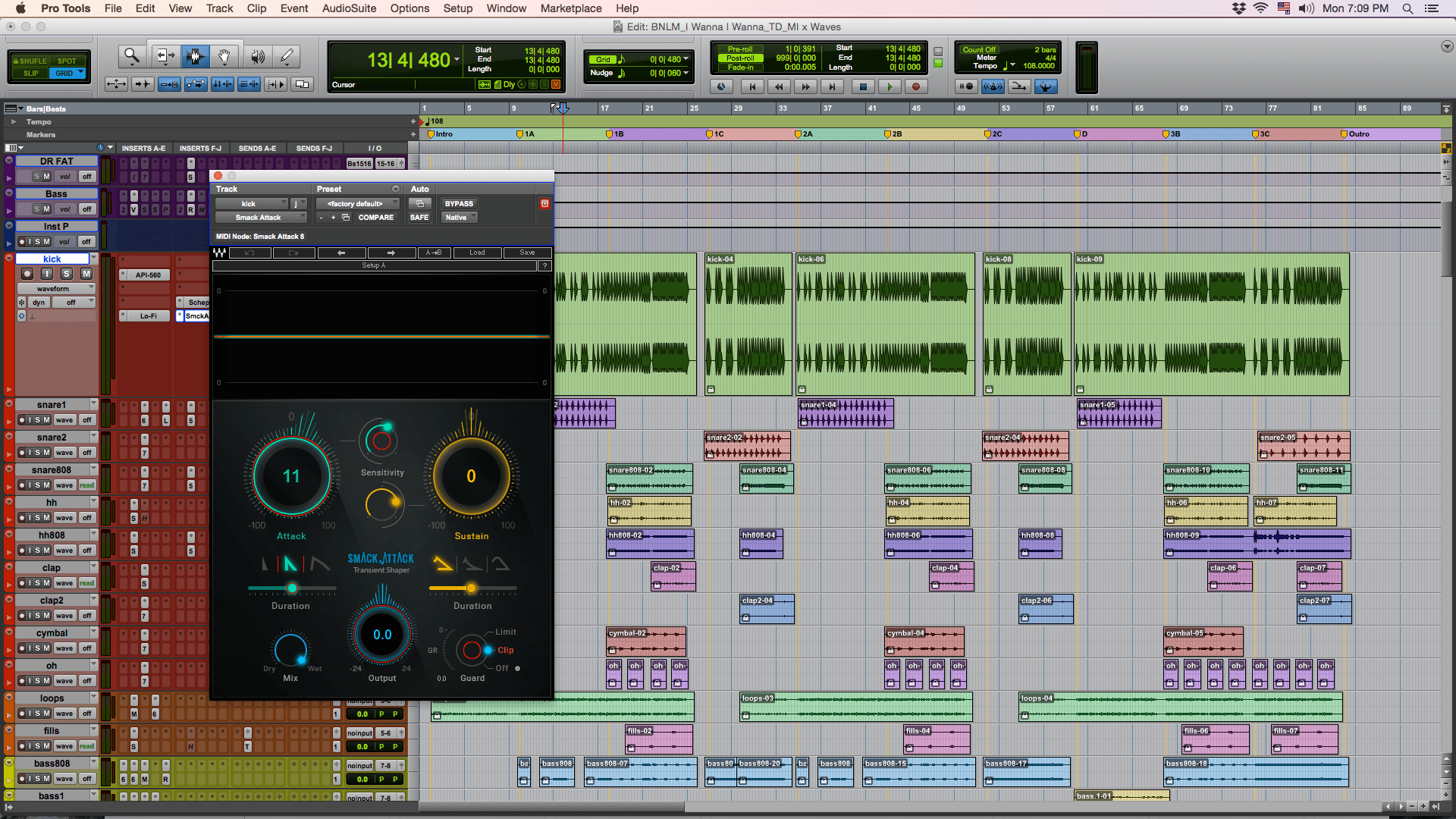This screenshot has height=819, width=1456.
Task: Open the factory default preset dropdown
Action: point(358,203)
